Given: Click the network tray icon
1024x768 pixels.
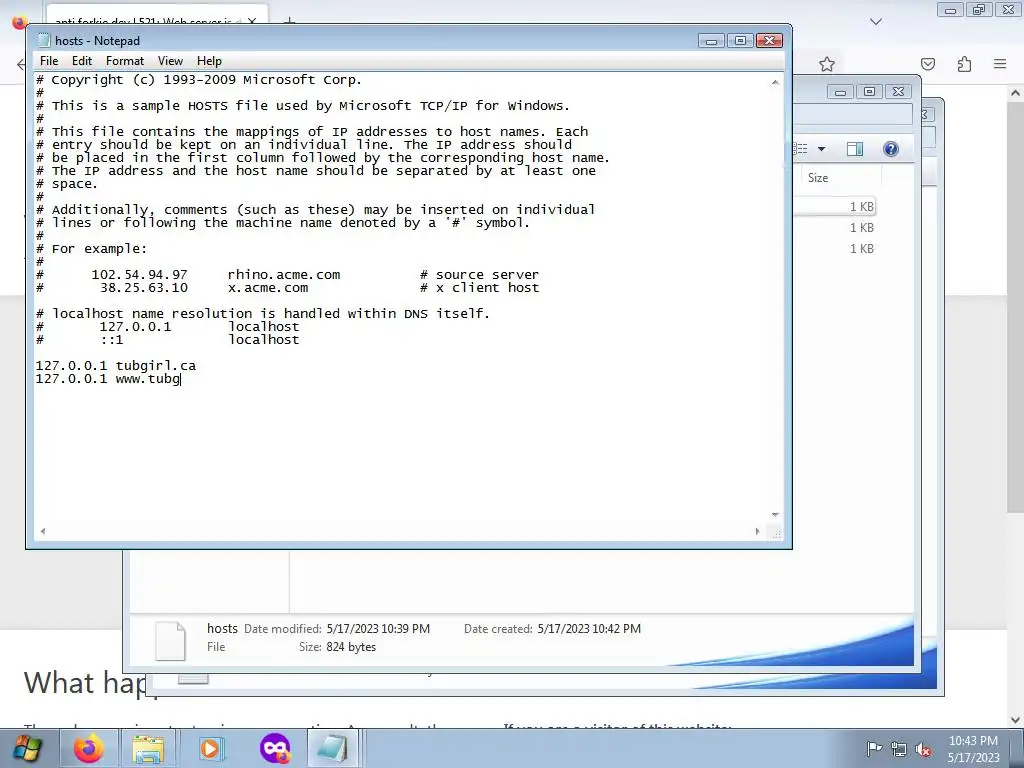Looking at the screenshot, I should tap(899, 748).
